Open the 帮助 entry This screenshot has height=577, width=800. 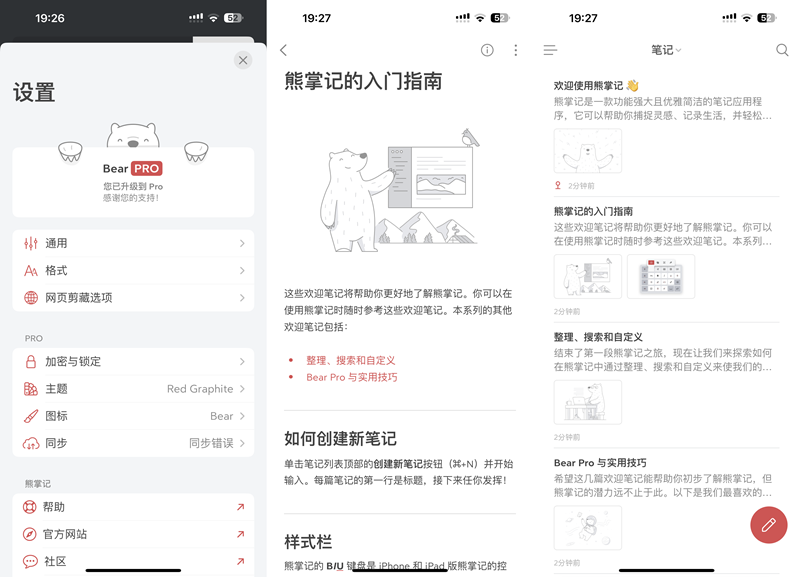[x=133, y=507]
